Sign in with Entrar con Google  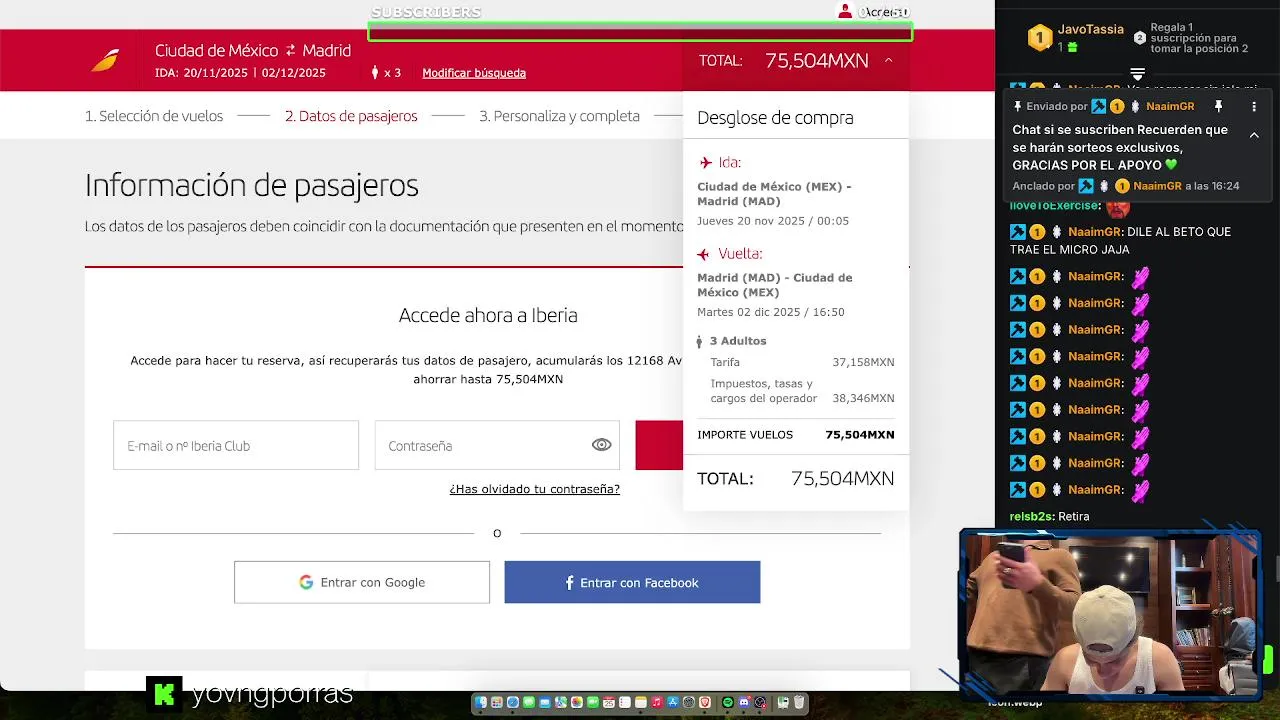[x=362, y=582]
